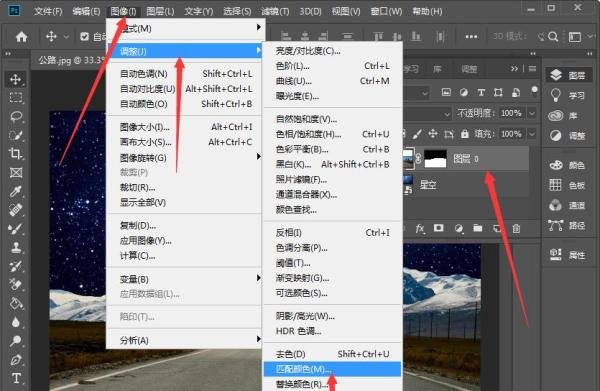Open the Libraries panel icon
This screenshot has width=600, height=391.
pyautogui.click(x=556, y=115)
